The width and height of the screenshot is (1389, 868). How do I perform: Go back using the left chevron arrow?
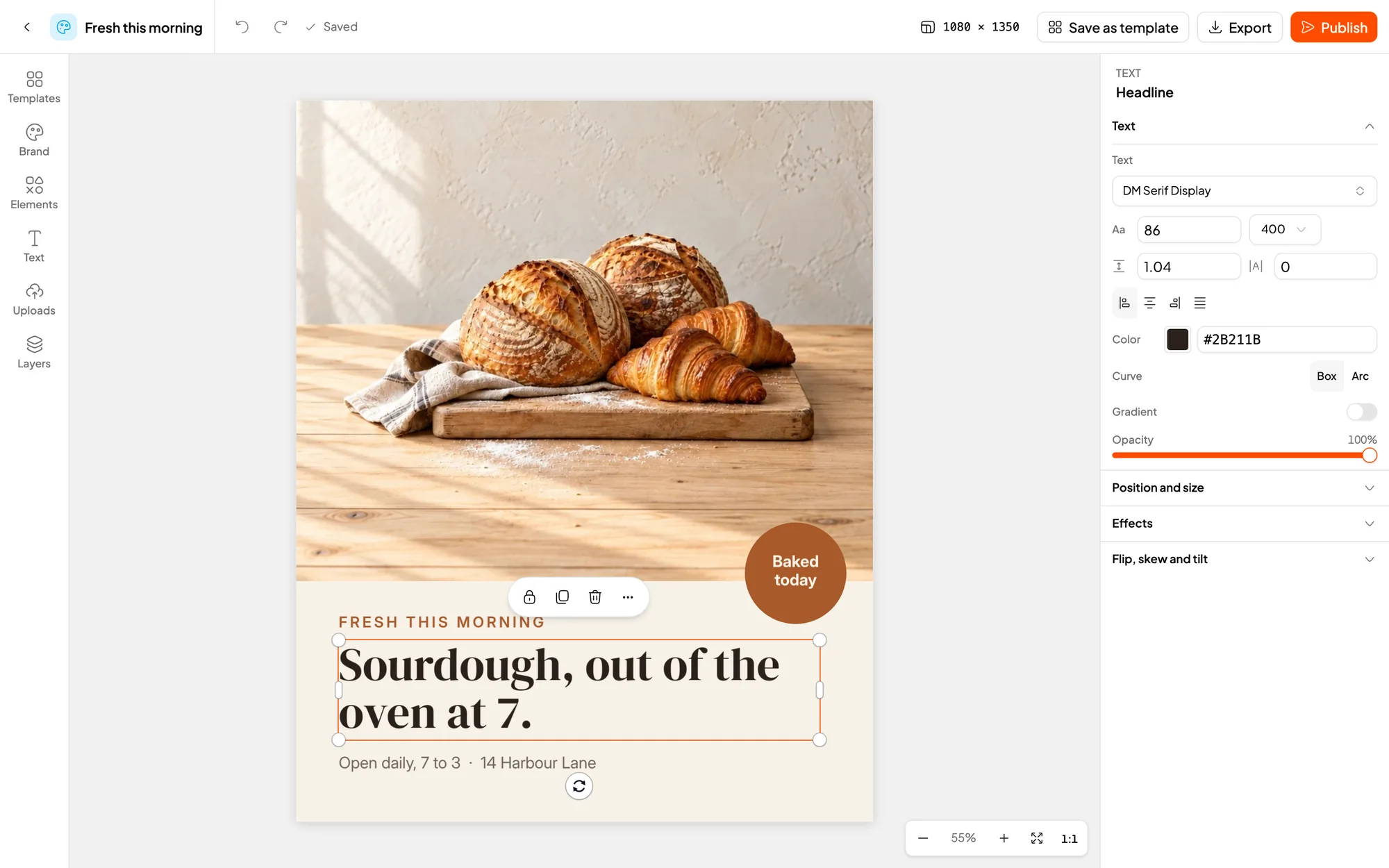pyautogui.click(x=27, y=27)
